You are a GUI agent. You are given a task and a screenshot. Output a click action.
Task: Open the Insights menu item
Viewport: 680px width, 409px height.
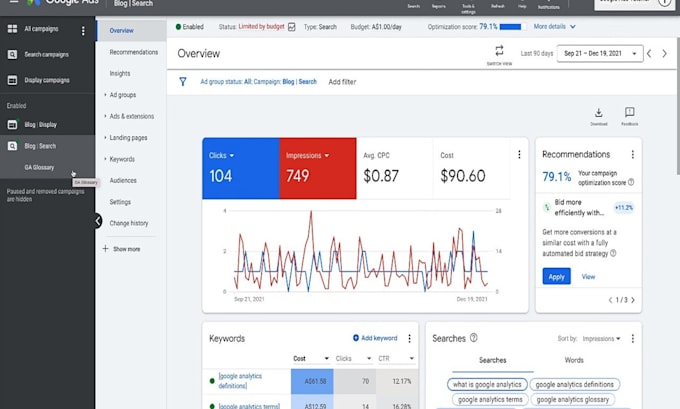[x=120, y=73]
